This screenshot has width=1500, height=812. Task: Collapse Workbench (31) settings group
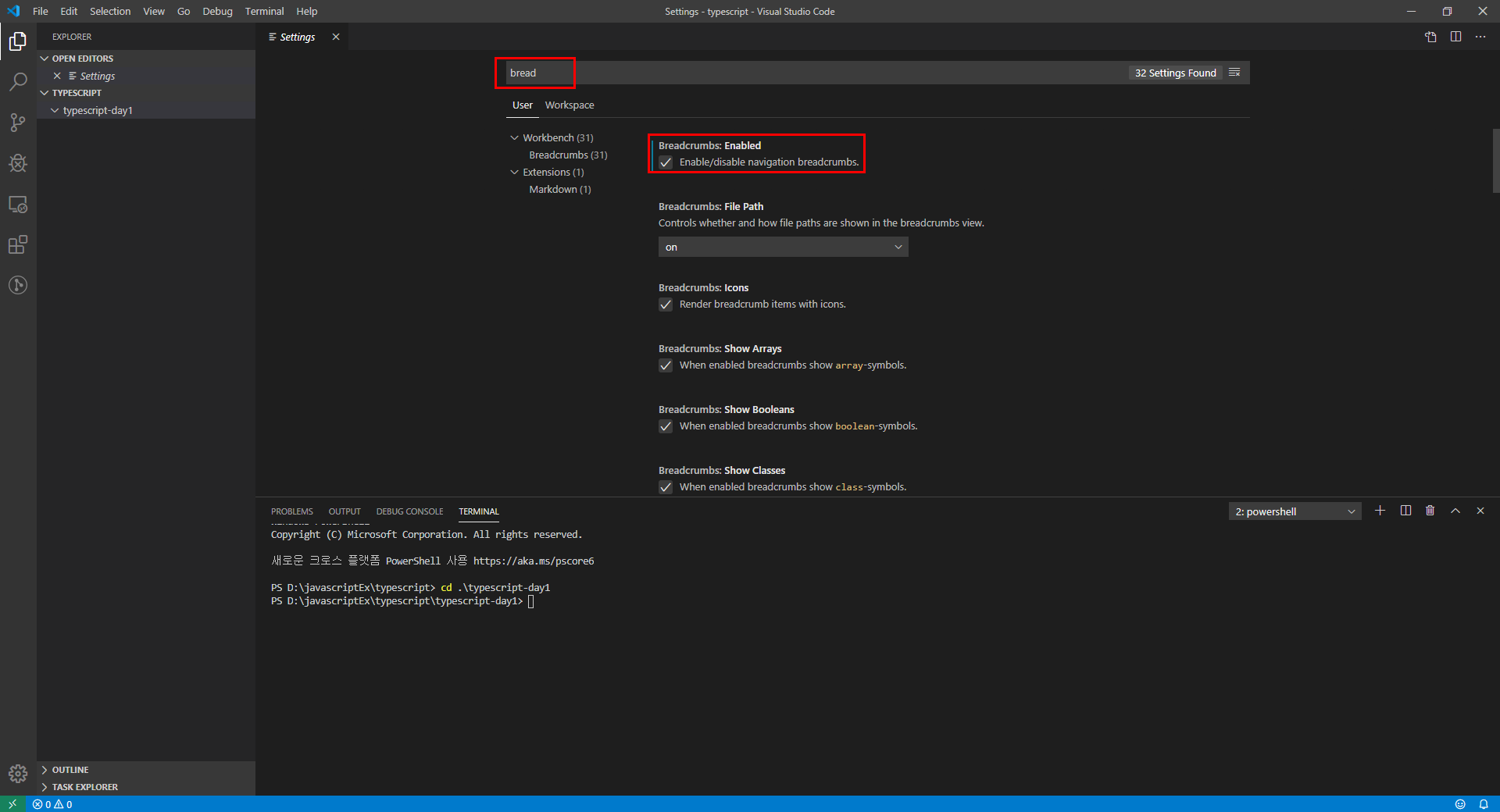point(514,137)
